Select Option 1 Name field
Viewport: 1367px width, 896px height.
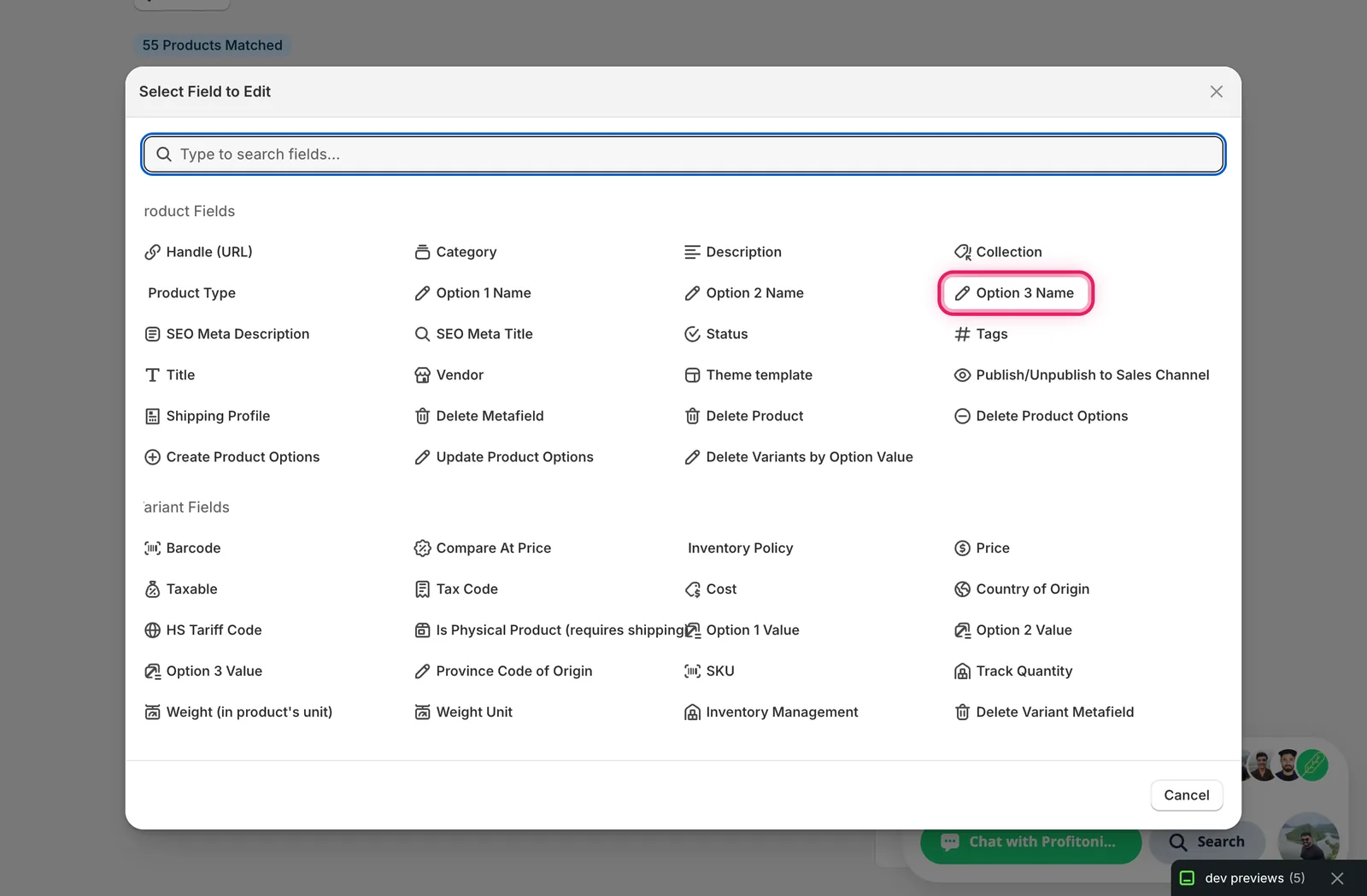click(472, 293)
